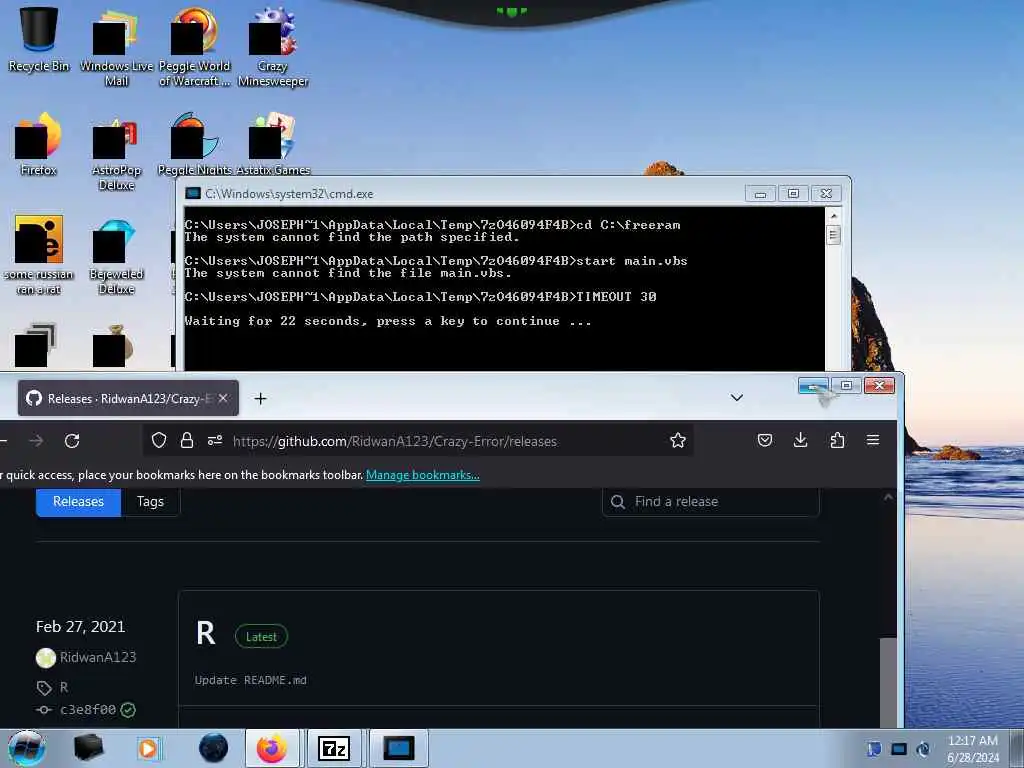Close the Releases RidwanA123 tab

point(223,398)
